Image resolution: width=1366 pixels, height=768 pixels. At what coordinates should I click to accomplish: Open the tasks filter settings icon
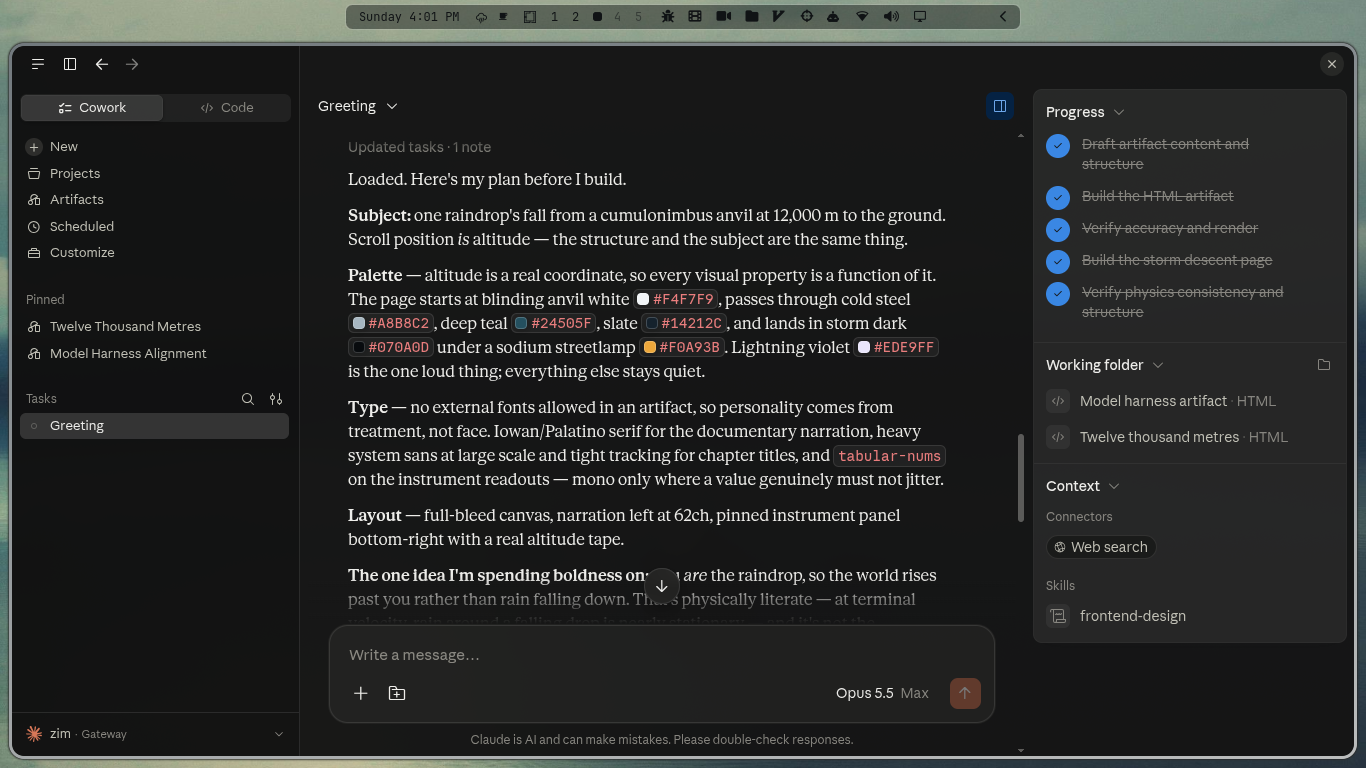(276, 399)
